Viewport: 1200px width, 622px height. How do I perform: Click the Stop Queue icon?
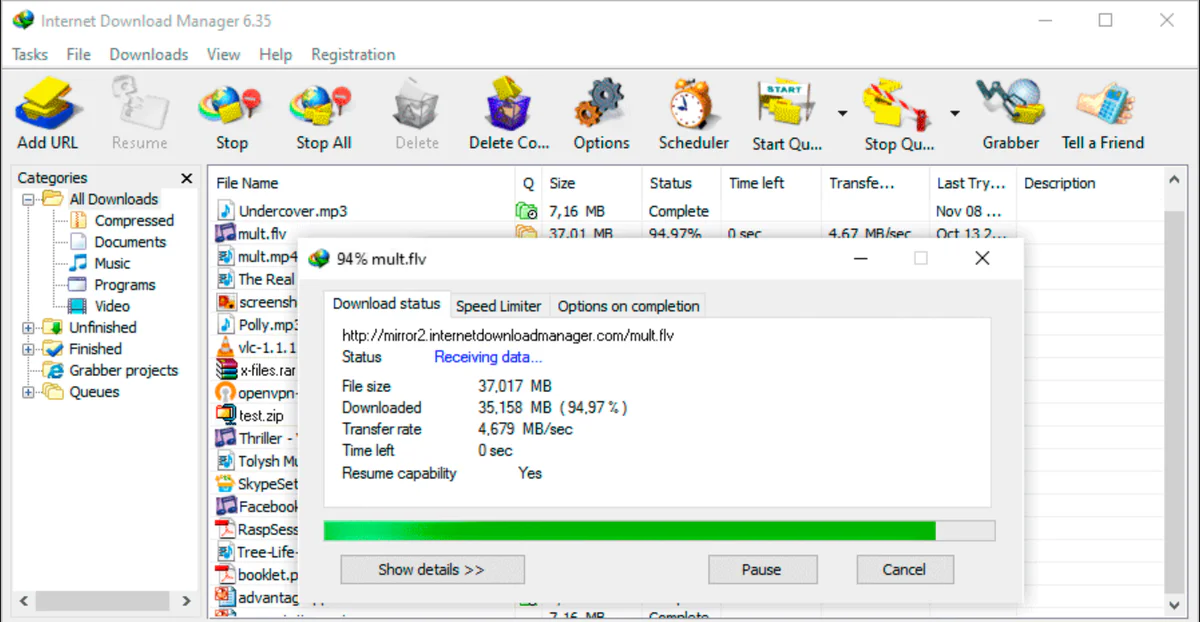896,105
